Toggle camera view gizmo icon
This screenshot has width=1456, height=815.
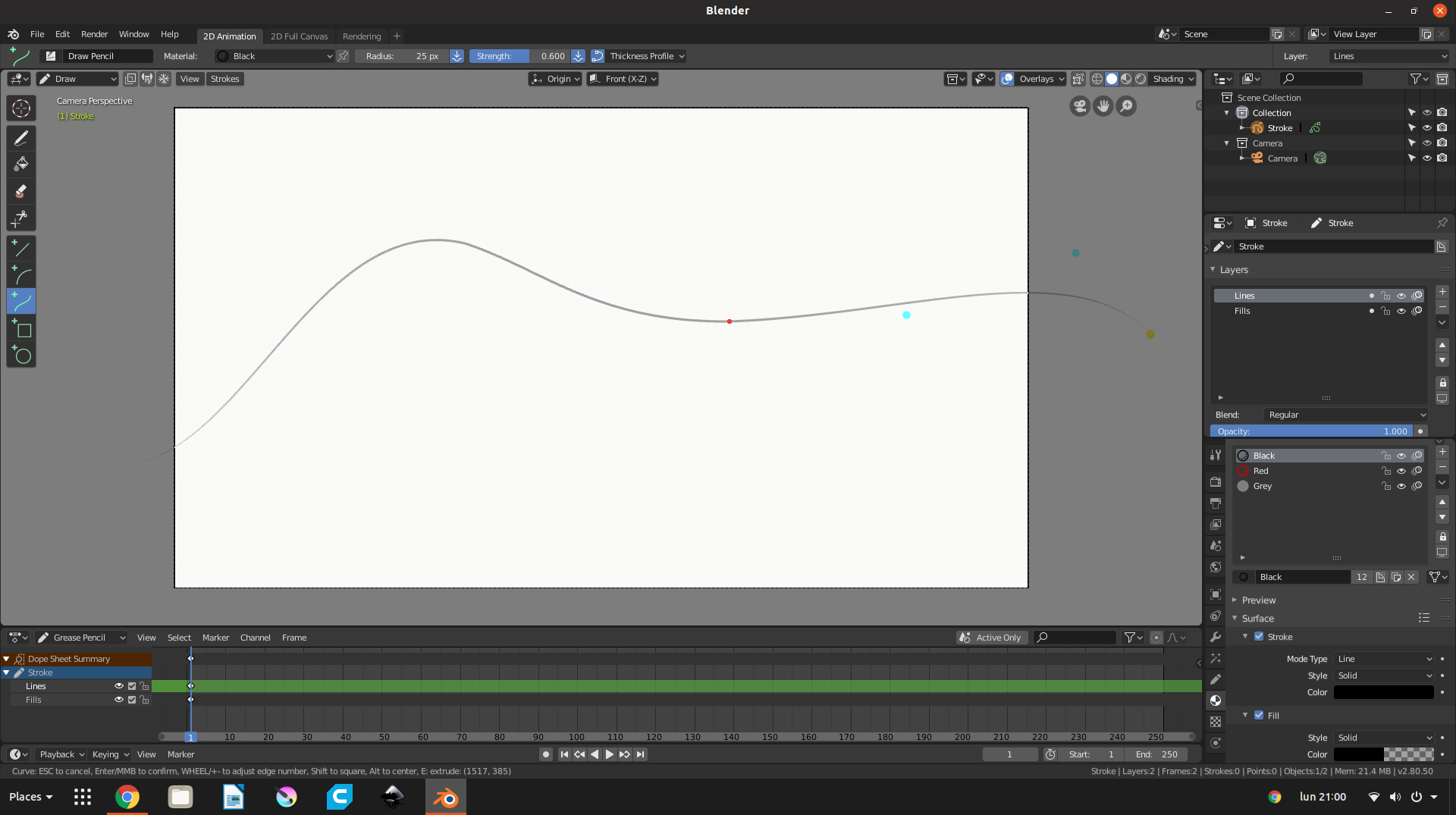coord(1080,106)
